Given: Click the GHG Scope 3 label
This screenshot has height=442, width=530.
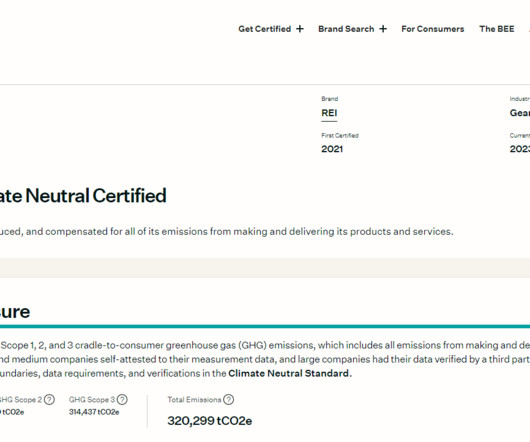Looking at the screenshot, I should [92, 400].
